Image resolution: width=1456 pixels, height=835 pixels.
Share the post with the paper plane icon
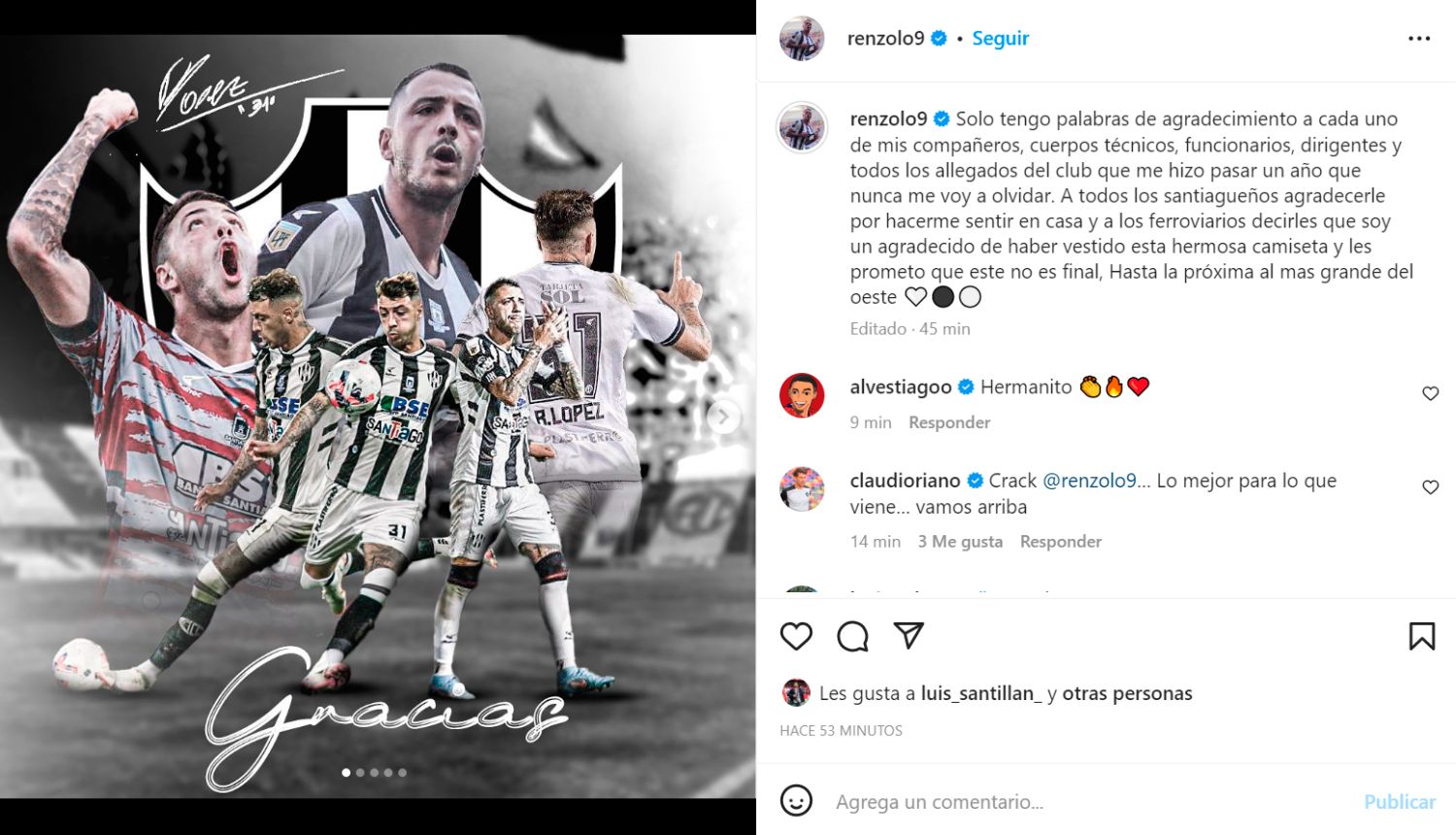(x=909, y=636)
